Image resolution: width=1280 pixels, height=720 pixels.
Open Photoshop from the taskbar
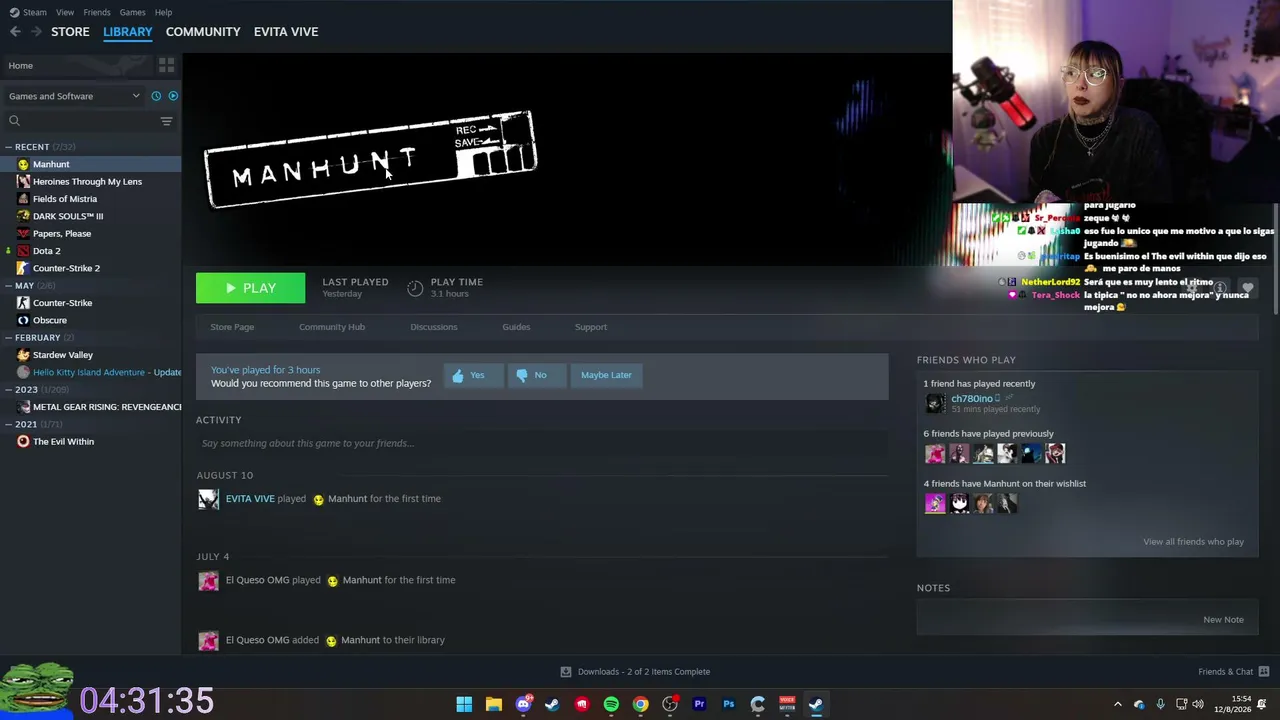tap(728, 704)
